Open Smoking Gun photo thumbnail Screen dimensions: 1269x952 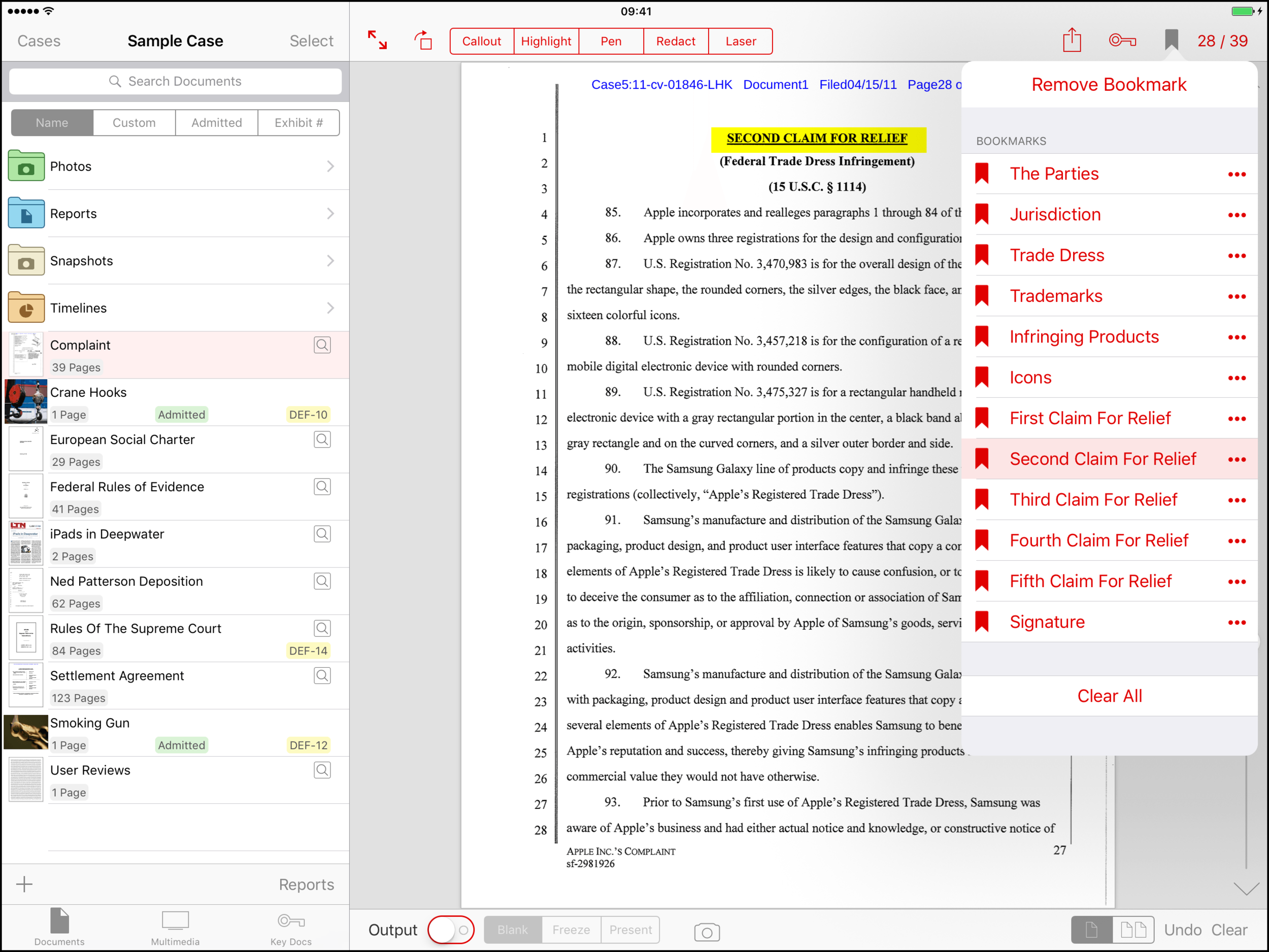coord(26,732)
